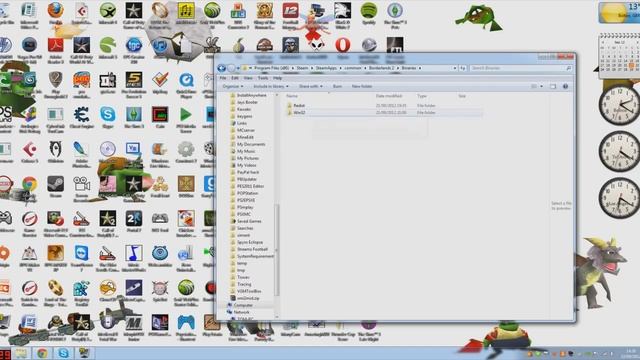640x360 pixels.
Task: Open the change view options arrow
Action: tap(542, 87)
